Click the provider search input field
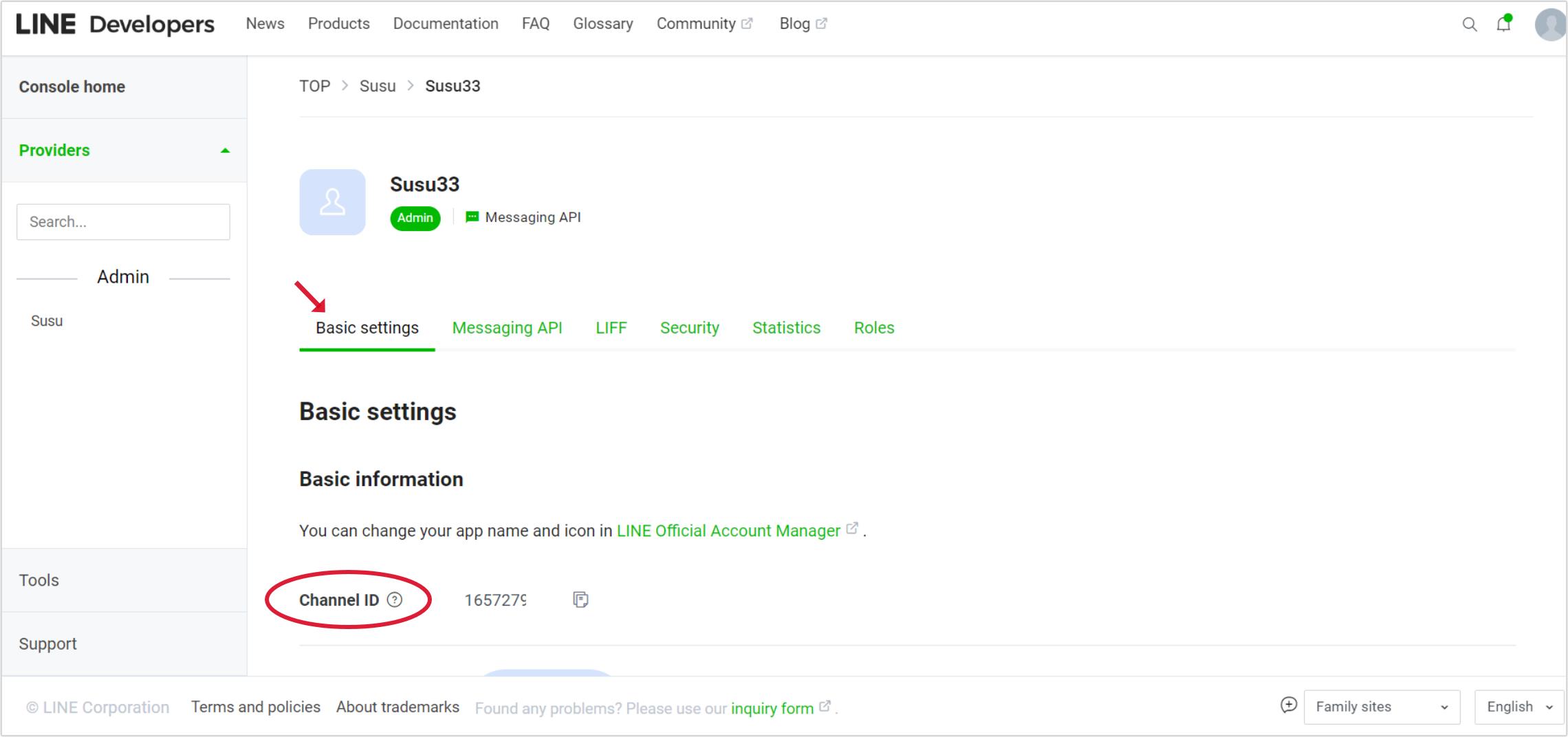The width and height of the screenshot is (1568, 737). coord(123,222)
